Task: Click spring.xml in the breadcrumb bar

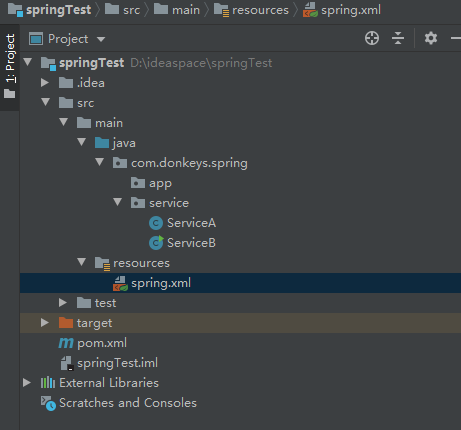Action: pos(351,10)
